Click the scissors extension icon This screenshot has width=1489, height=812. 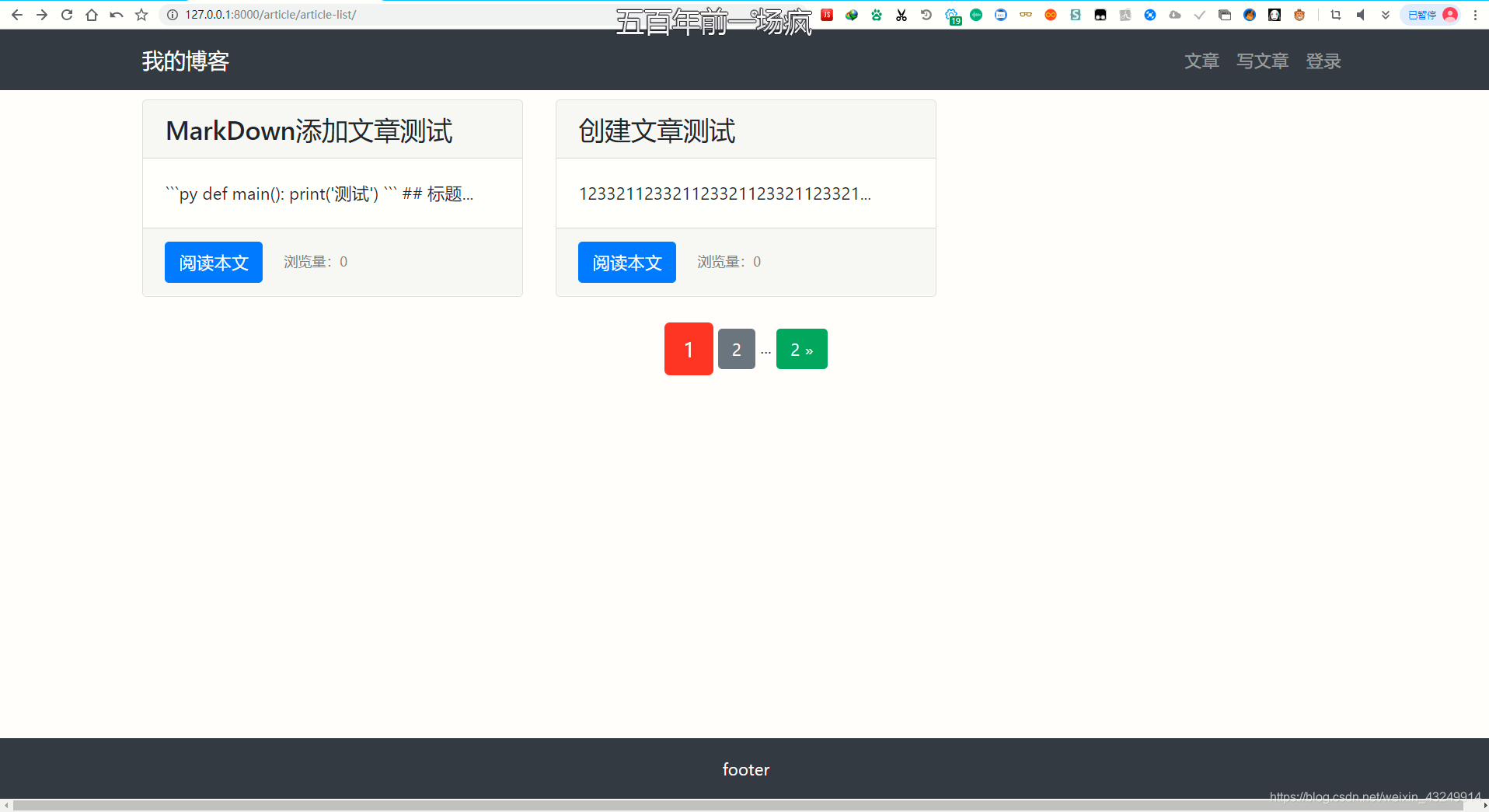[901, 15]
